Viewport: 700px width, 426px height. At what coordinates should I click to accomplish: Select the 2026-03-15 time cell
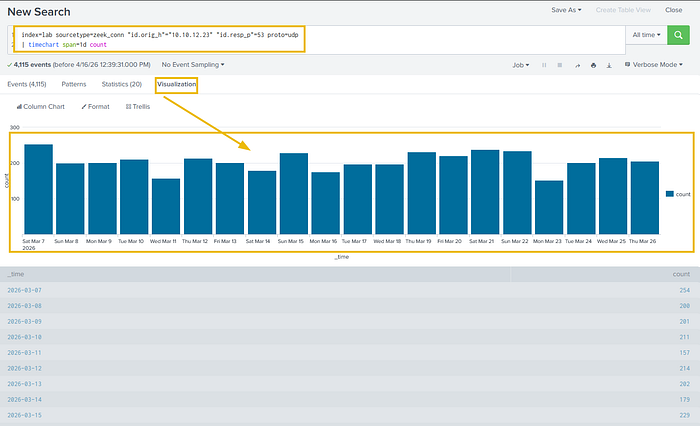click(24, 415)
